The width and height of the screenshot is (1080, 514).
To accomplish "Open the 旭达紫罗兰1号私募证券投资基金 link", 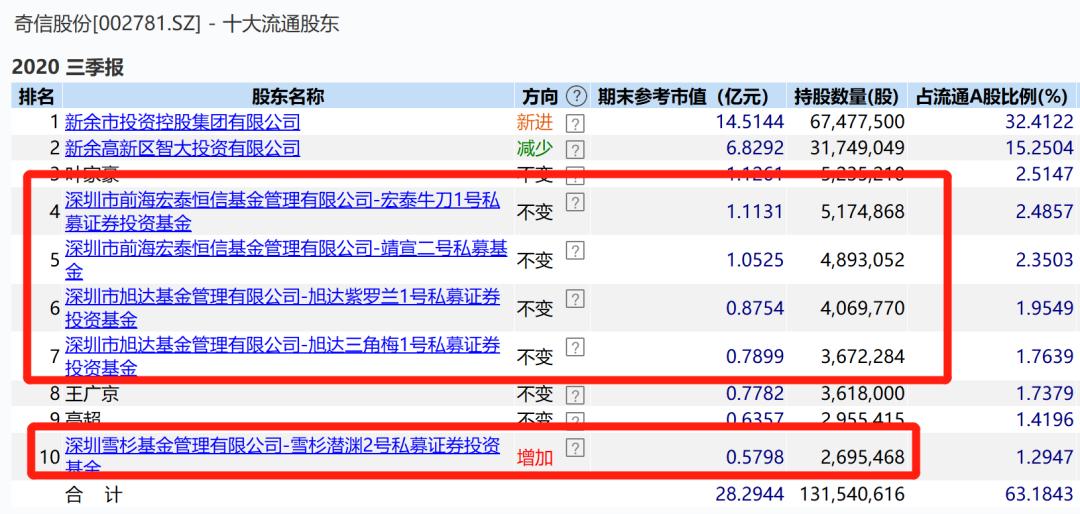I will click(x=283, y=308).
